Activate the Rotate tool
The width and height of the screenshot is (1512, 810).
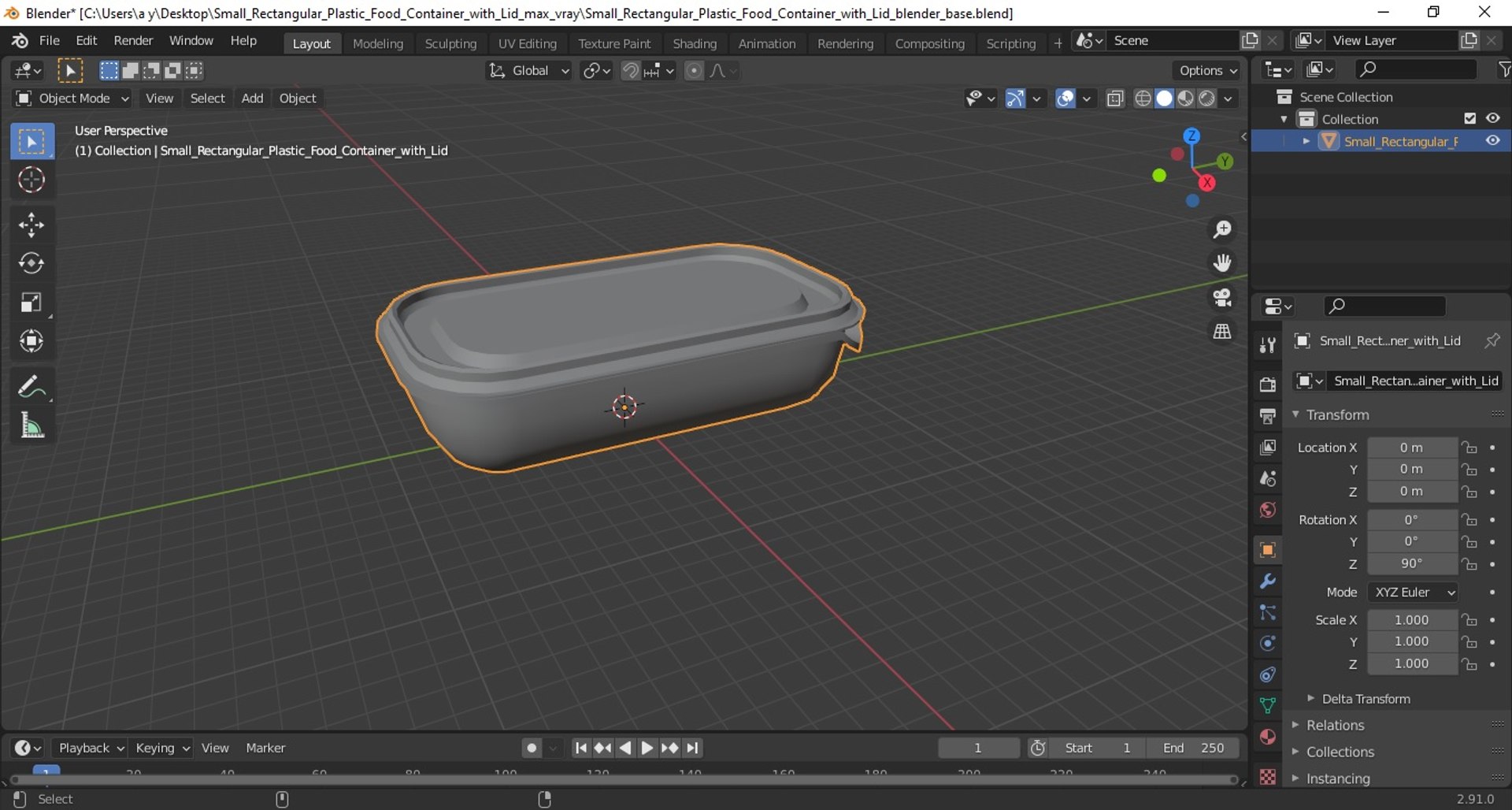(31, 263)
